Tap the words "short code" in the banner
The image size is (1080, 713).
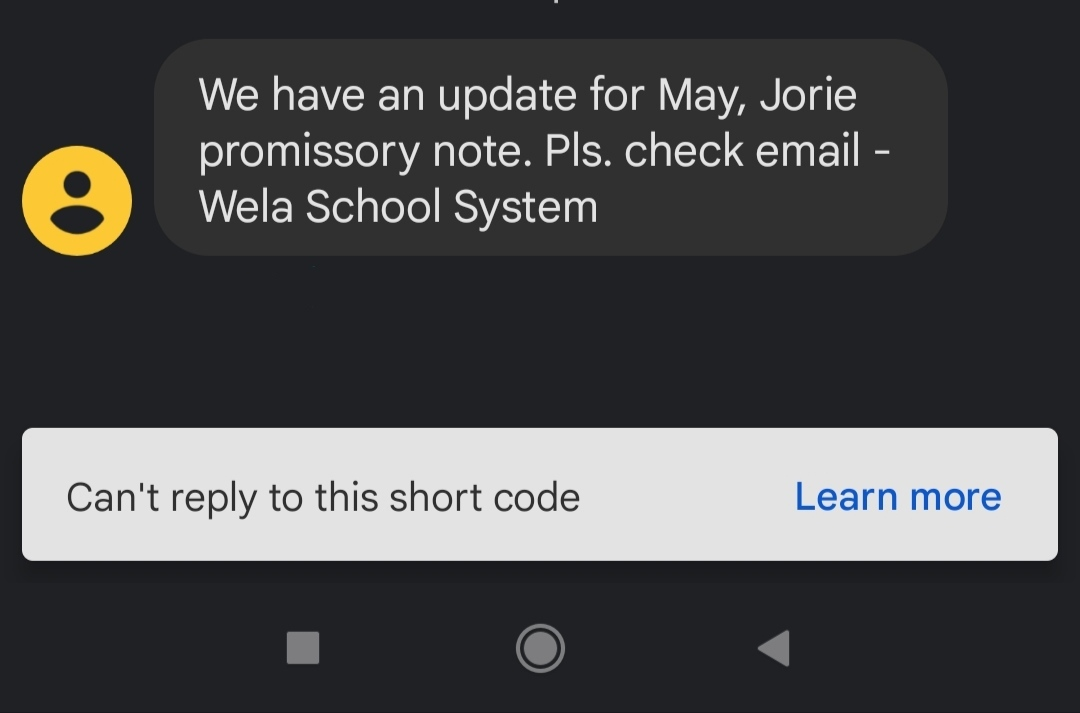485,497
